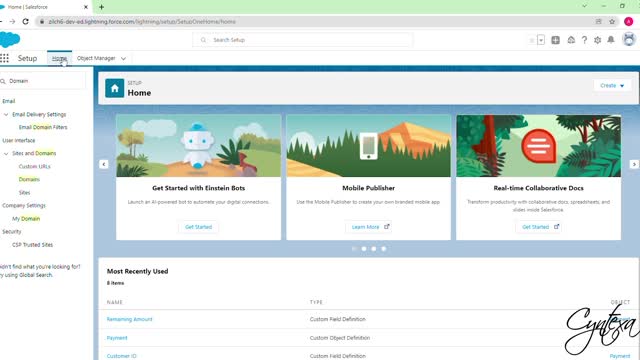Open the Help question mark icon
Image resolution: width=640 pixels, height=360 pixels.
[x=584, y=40]
